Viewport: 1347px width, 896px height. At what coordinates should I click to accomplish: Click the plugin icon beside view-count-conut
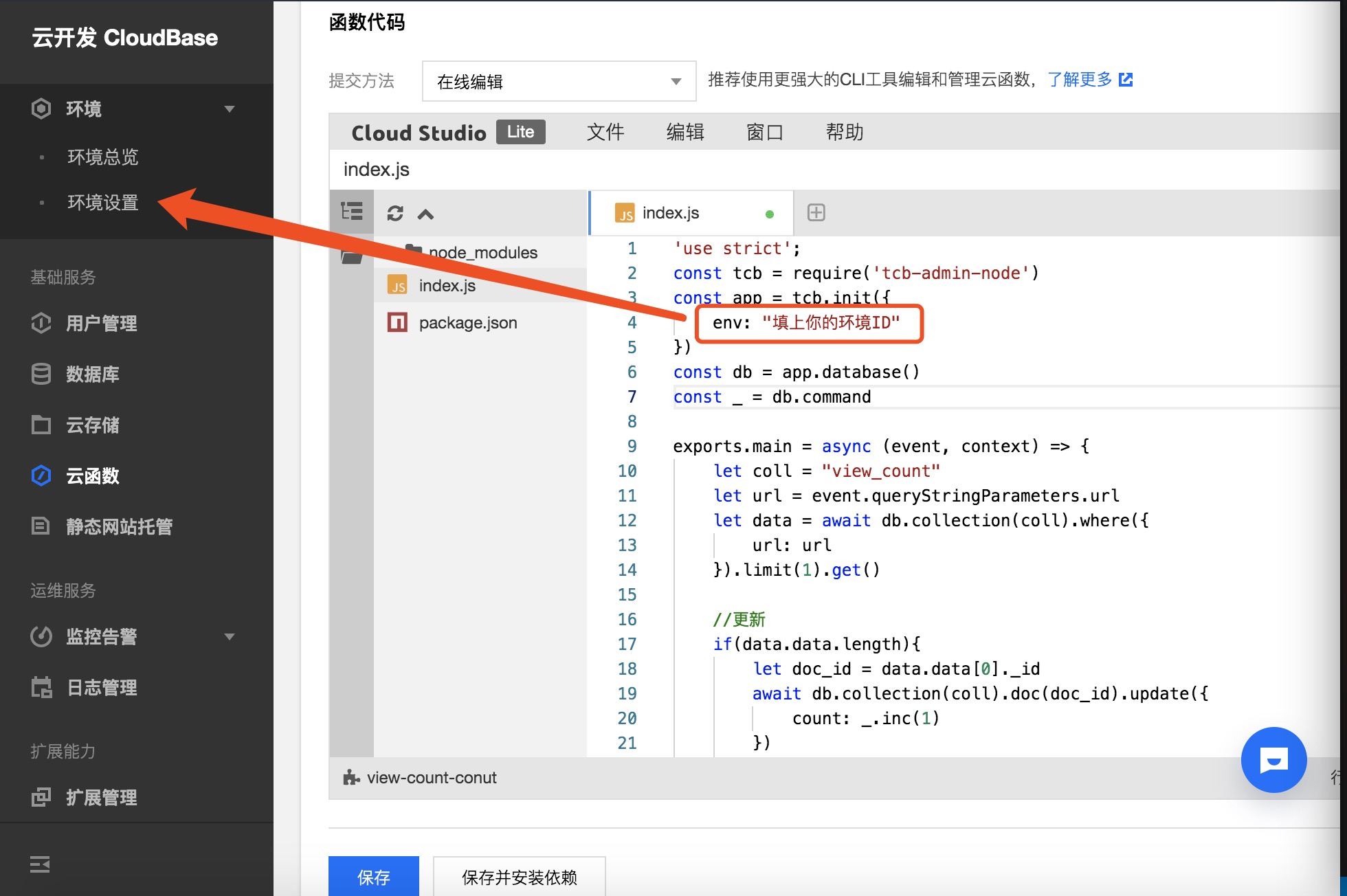click(351, 778)
